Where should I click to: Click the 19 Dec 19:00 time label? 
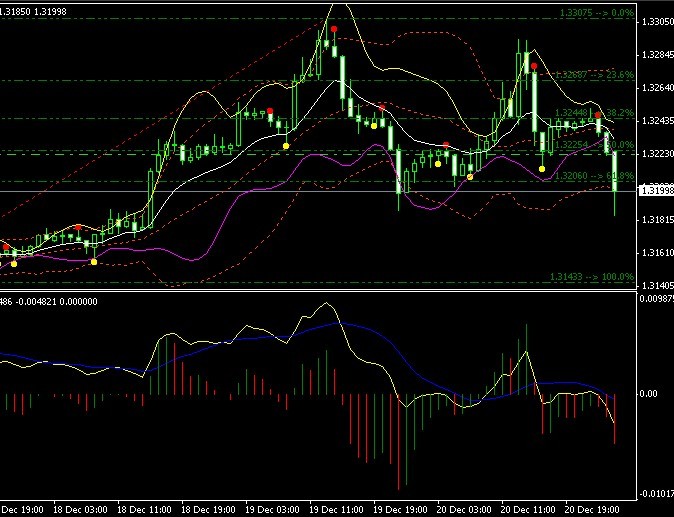point(400,510)
